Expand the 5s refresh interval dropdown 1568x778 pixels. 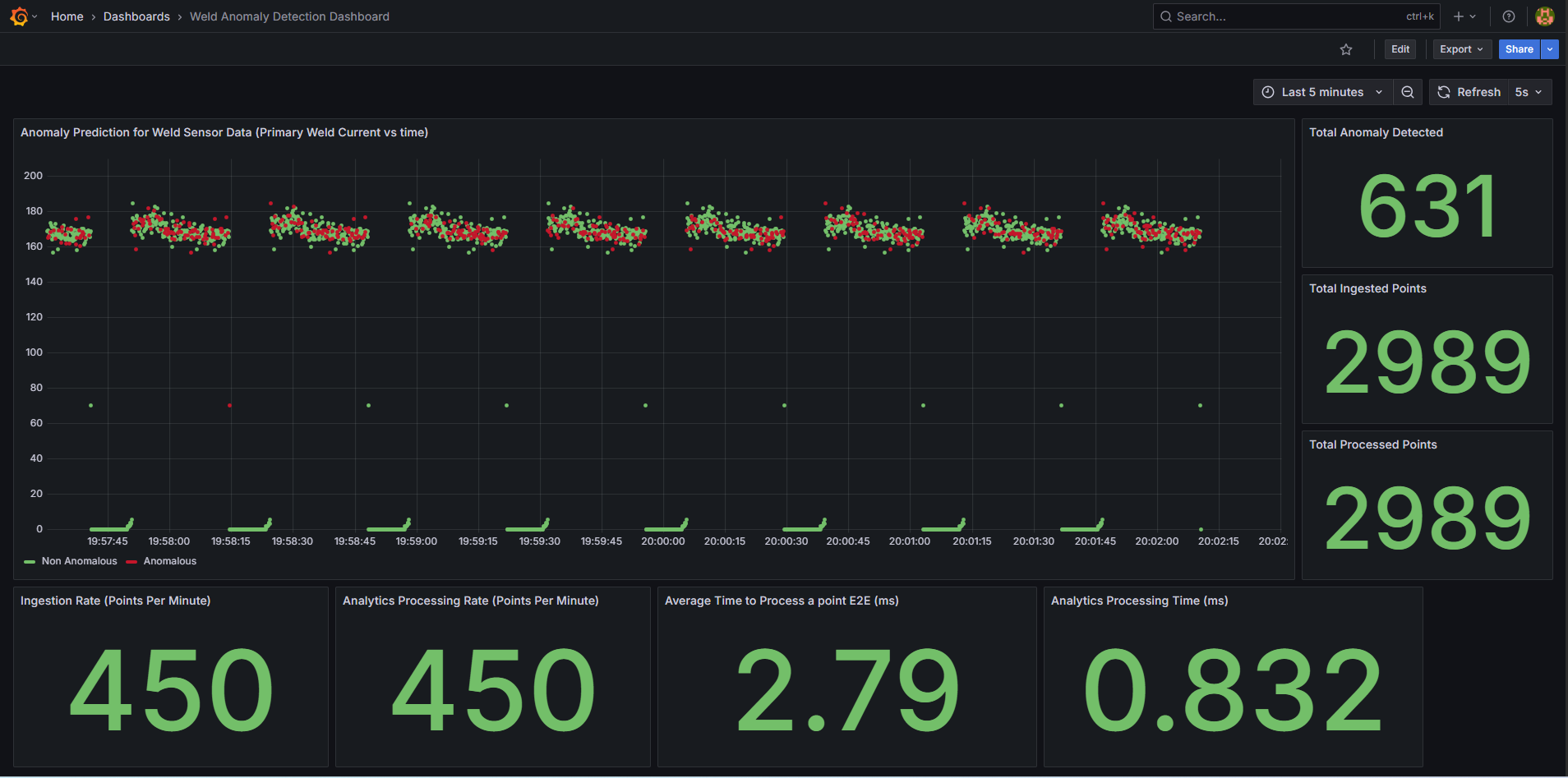(x=1529, y=92)
